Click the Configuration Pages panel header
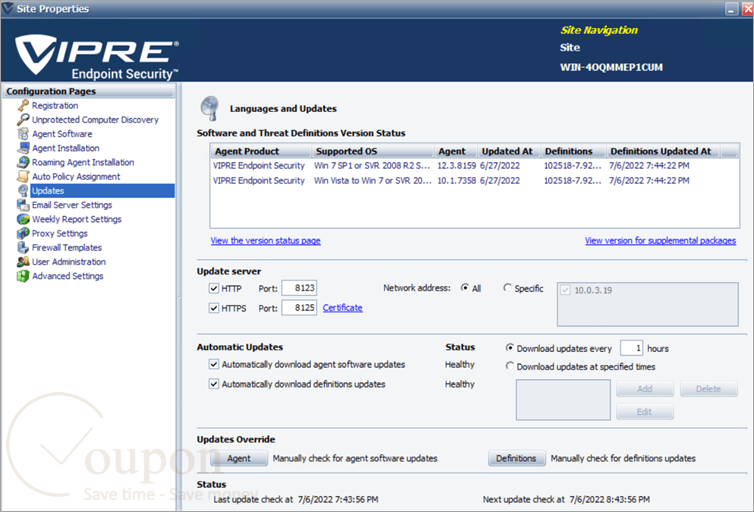The width and height of the screenshot is (754, 512). coord(89,91)
